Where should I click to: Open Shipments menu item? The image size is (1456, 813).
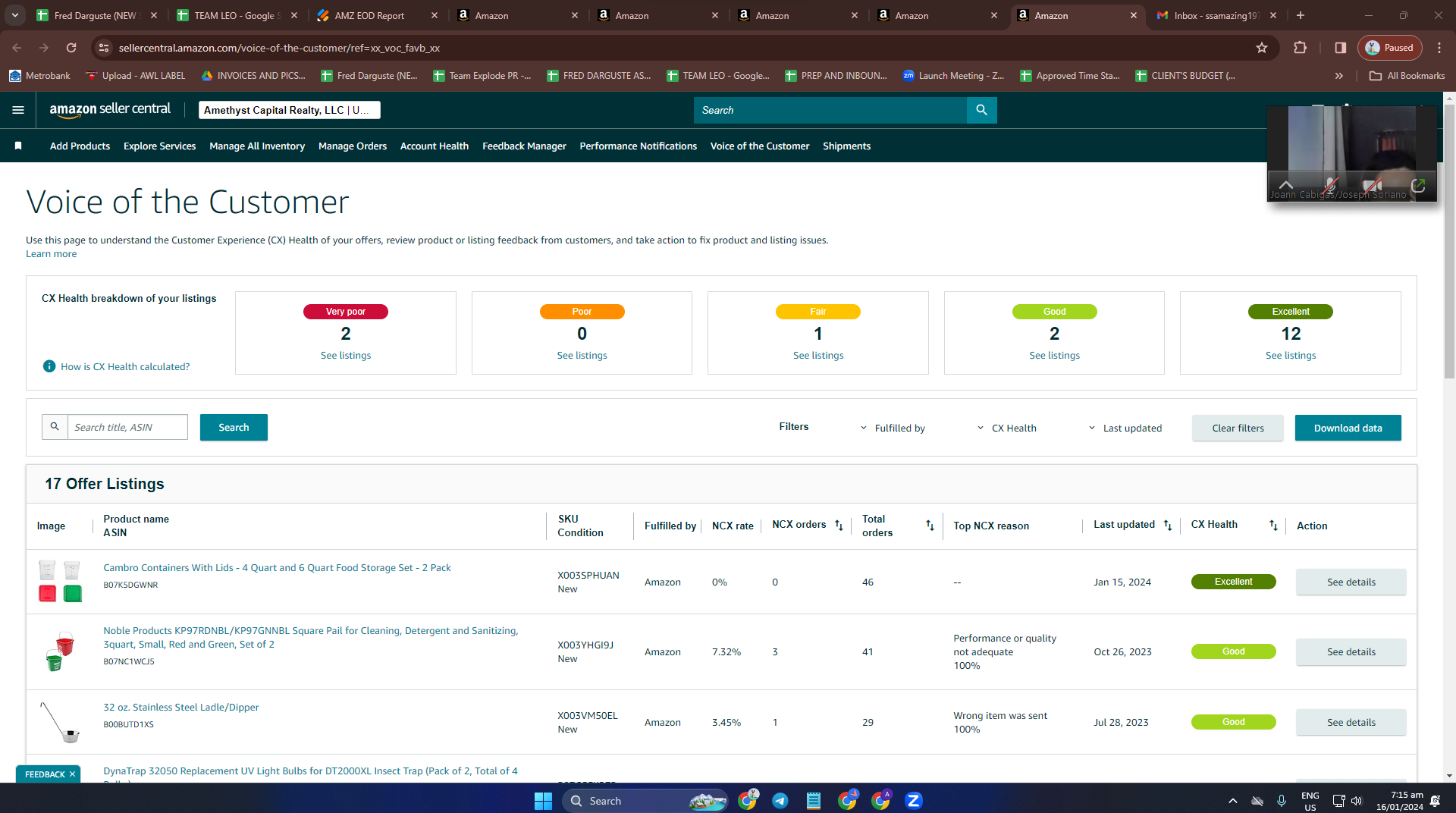tap(846, 146)
